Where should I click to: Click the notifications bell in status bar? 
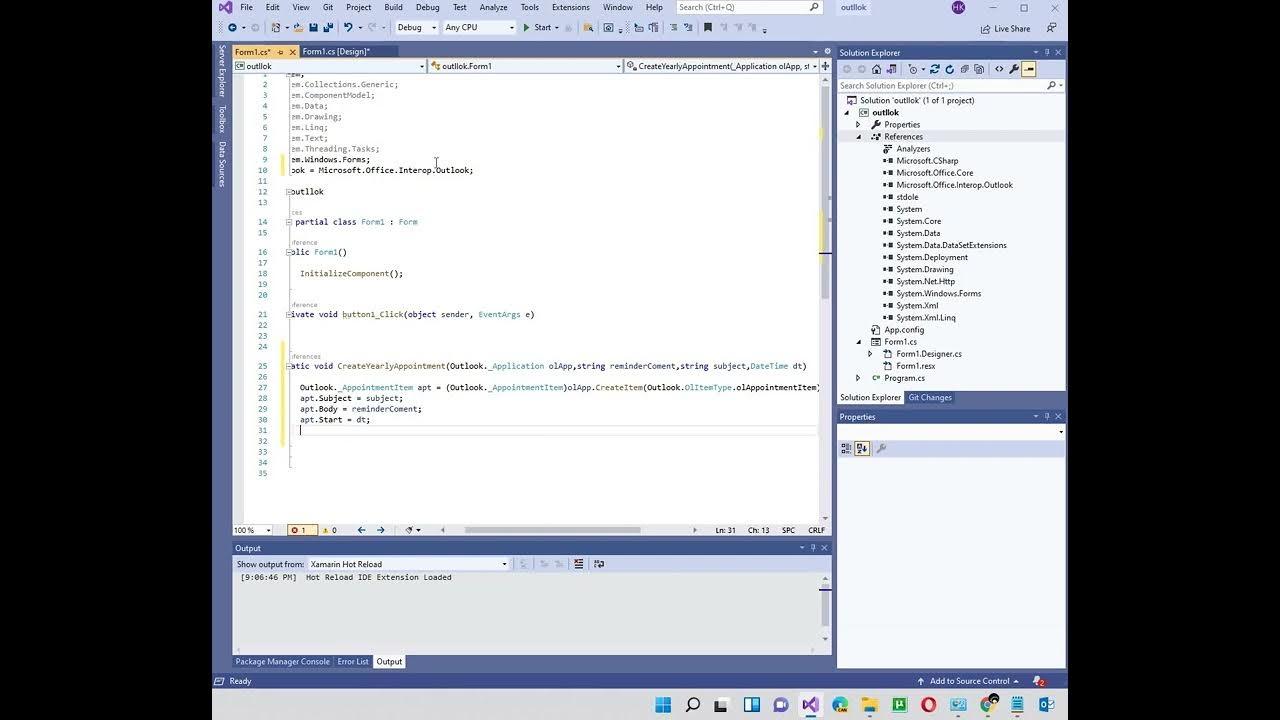click(x=1039, y=681)
